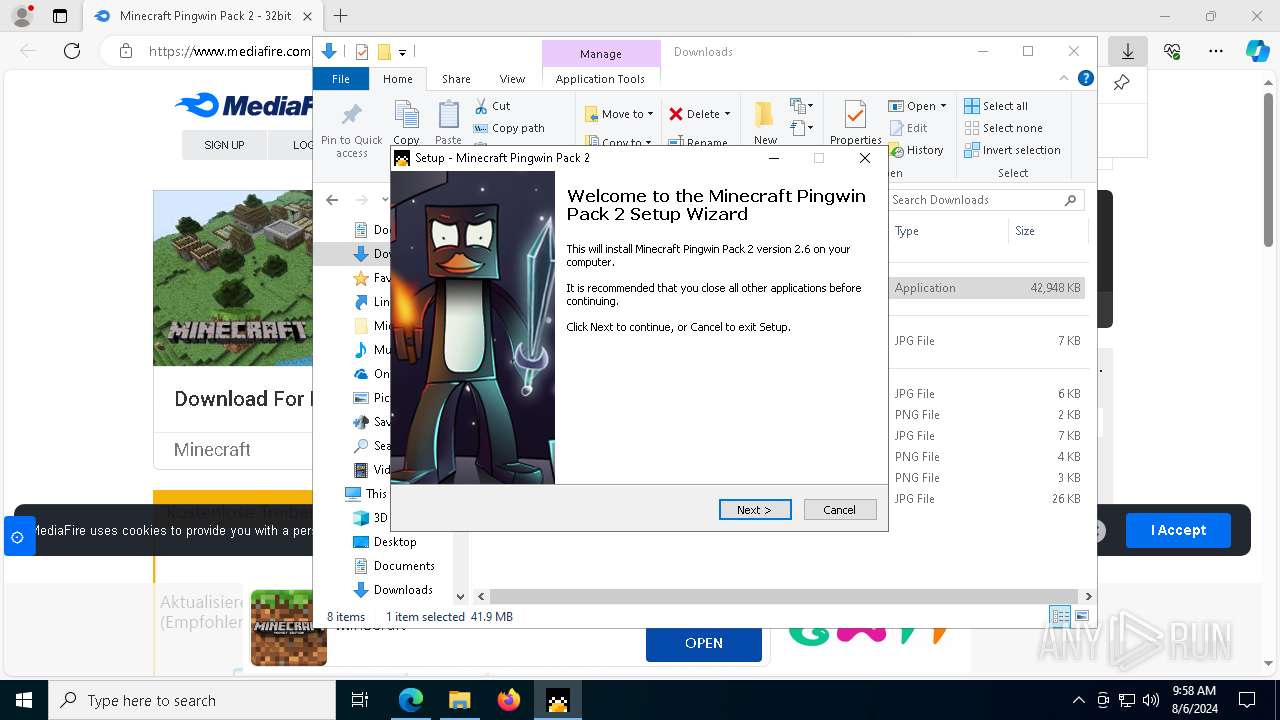Switch to the View ribbon tab

[x=512, y=79]
